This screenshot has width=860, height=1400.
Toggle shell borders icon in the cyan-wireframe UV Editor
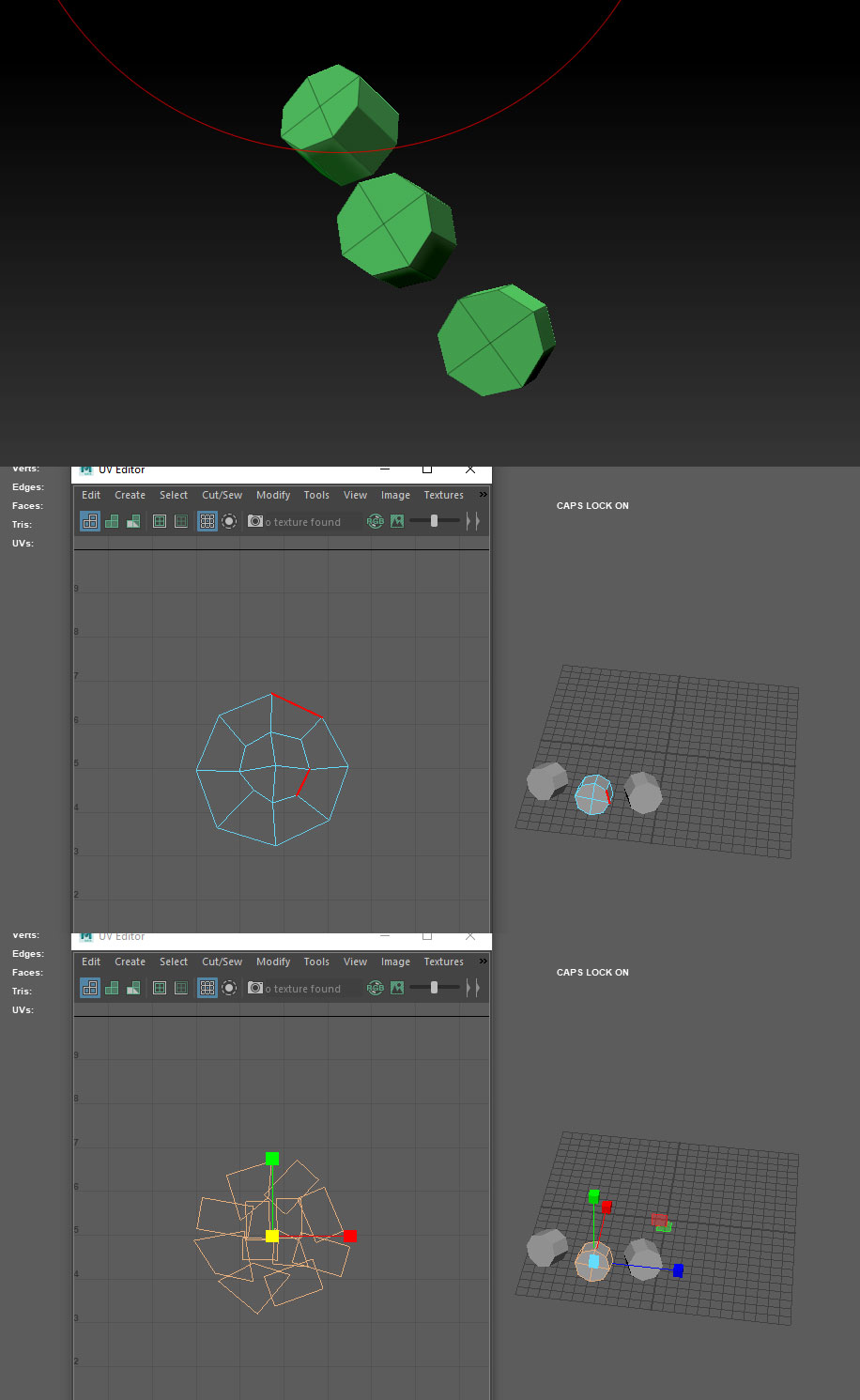tap(181, 521)
